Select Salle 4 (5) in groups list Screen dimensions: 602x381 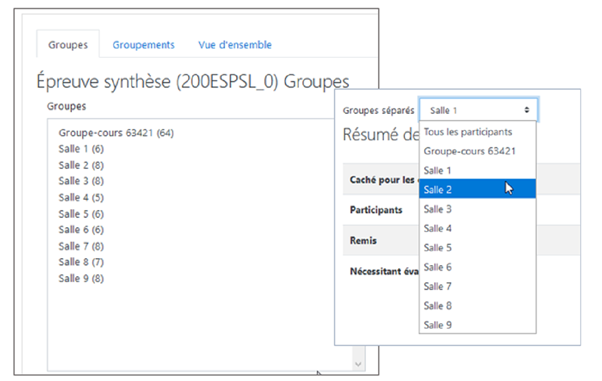(x=81, y=197)
